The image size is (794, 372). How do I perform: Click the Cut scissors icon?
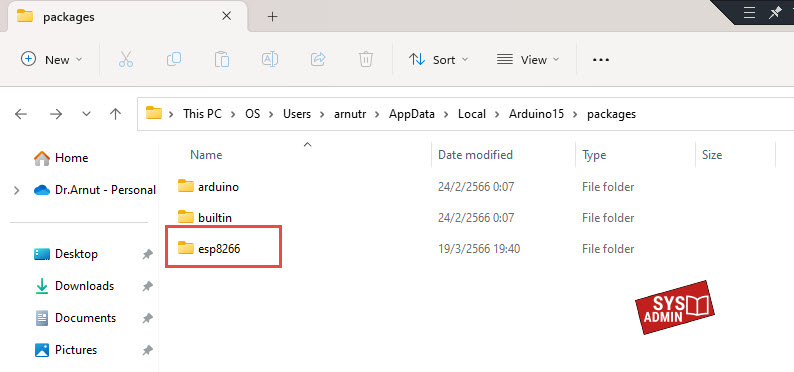click(126, 60)
